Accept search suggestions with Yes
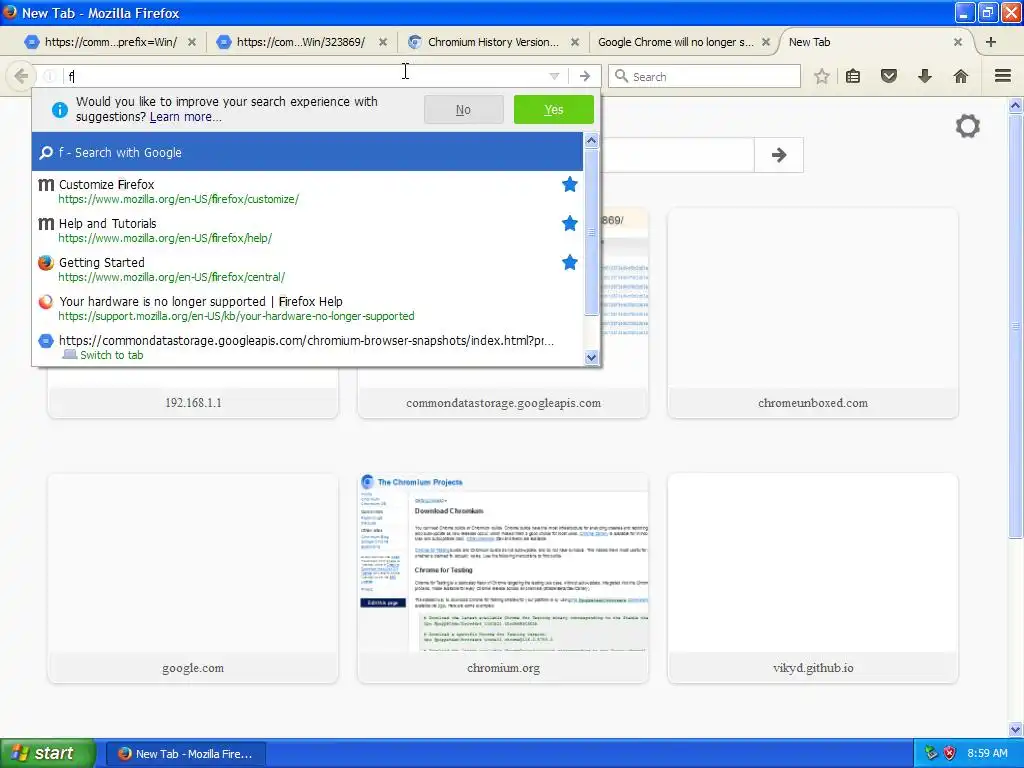1024x768 pixels. point(554,110)
